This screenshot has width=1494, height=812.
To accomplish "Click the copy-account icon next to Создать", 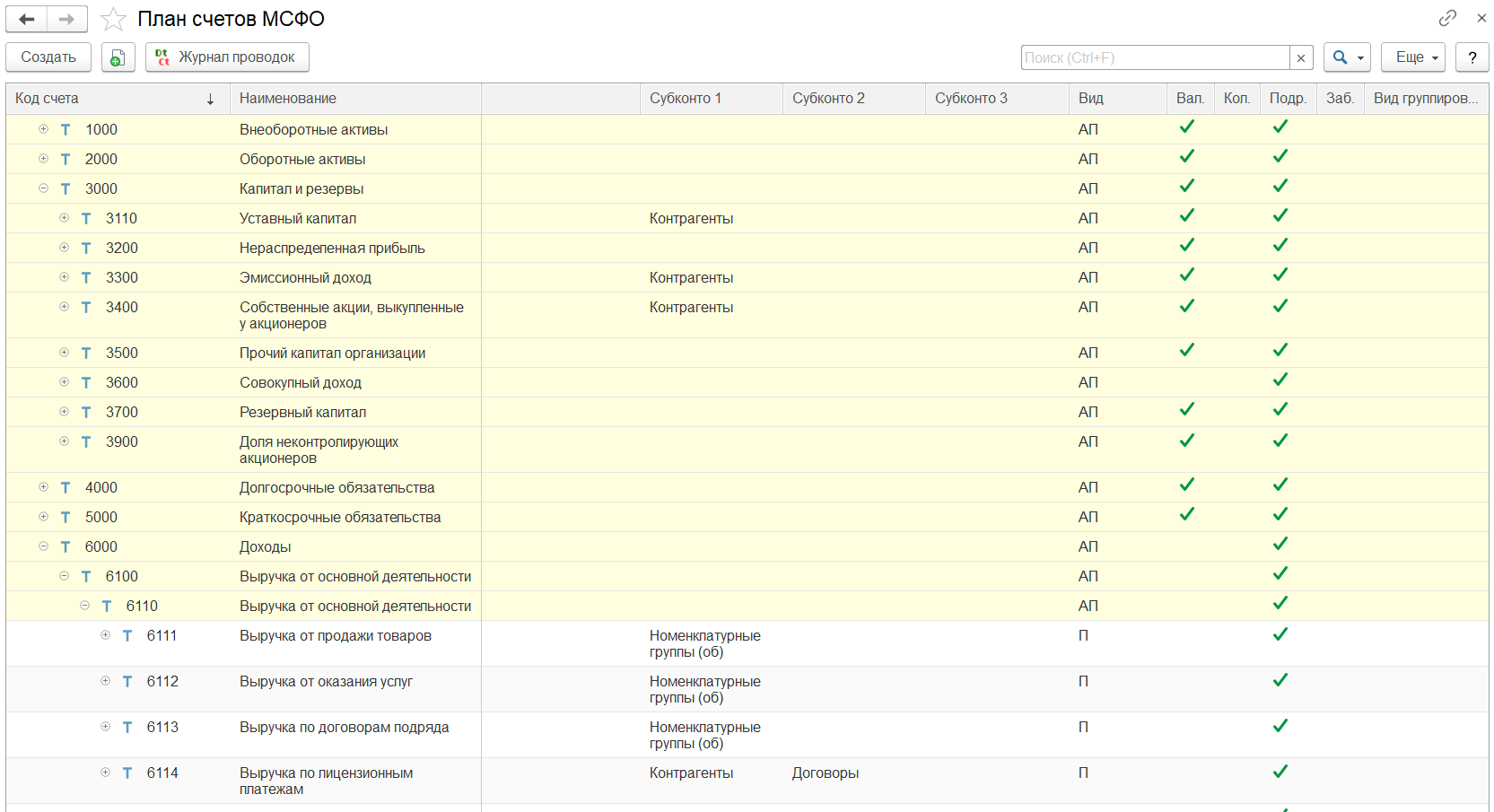I will (118, 57).
